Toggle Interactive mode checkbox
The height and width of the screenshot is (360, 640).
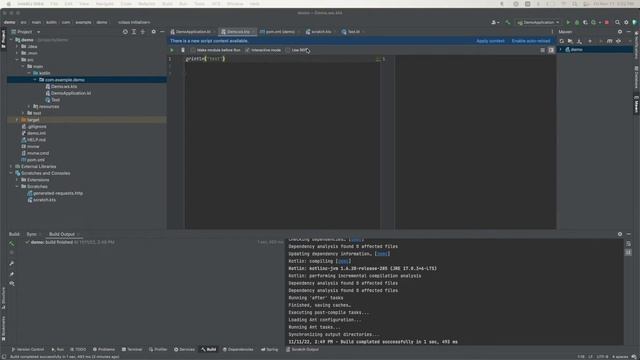tap(247, 50)
